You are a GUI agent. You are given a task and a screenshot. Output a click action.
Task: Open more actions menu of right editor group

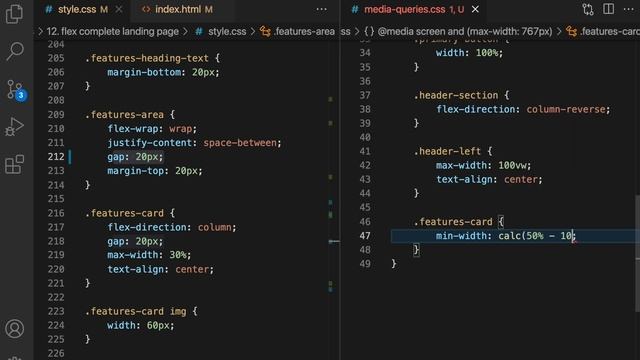coord(629,9)
